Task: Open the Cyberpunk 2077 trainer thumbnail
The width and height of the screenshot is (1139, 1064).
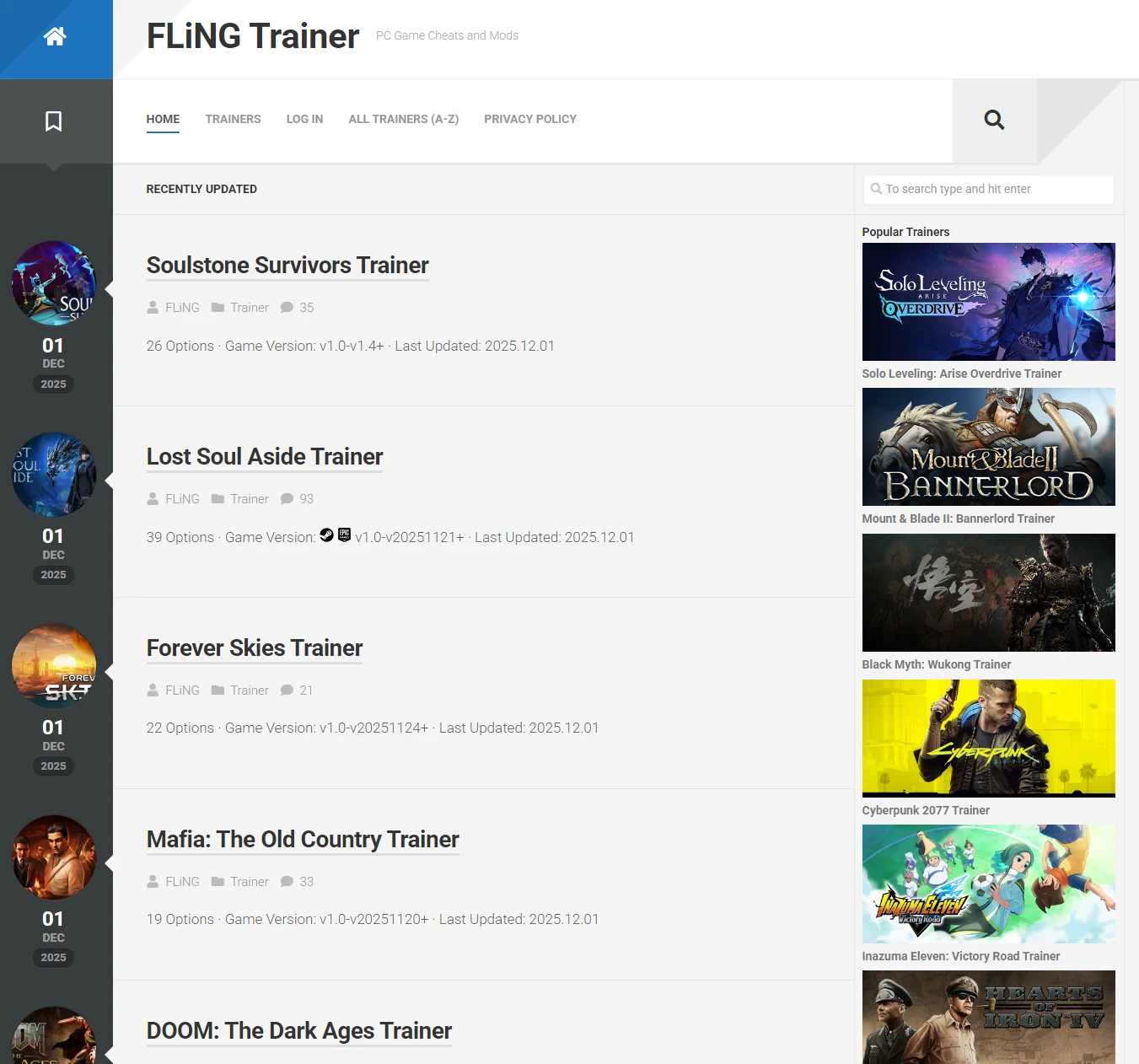Action: (988, 738)
